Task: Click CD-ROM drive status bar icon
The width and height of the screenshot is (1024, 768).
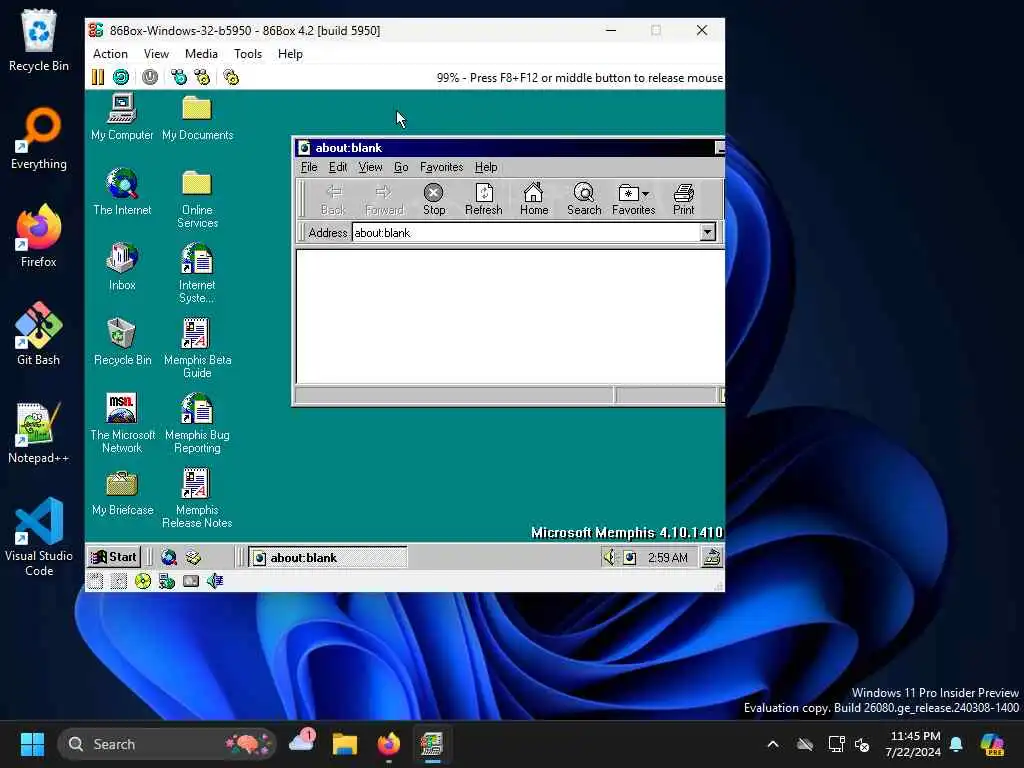Action: tap(143, 581)
